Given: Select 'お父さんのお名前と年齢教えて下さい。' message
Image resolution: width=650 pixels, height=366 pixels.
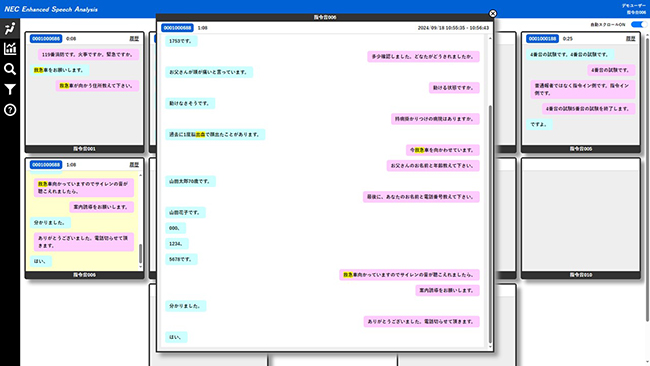Looking at the screenshot, I should pyautogui.click(x=433, y=166).
